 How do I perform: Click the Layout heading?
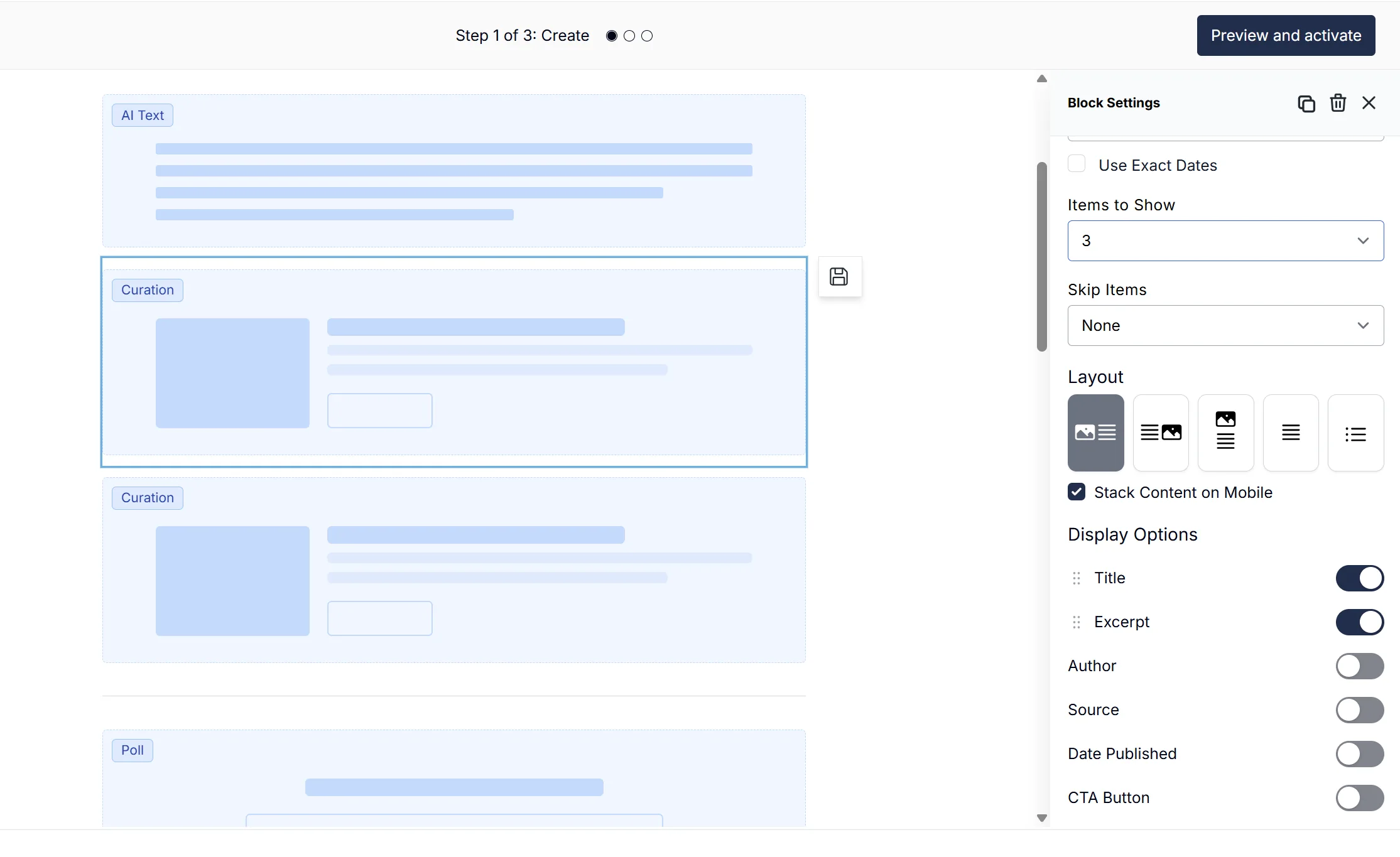(1095, 377)
